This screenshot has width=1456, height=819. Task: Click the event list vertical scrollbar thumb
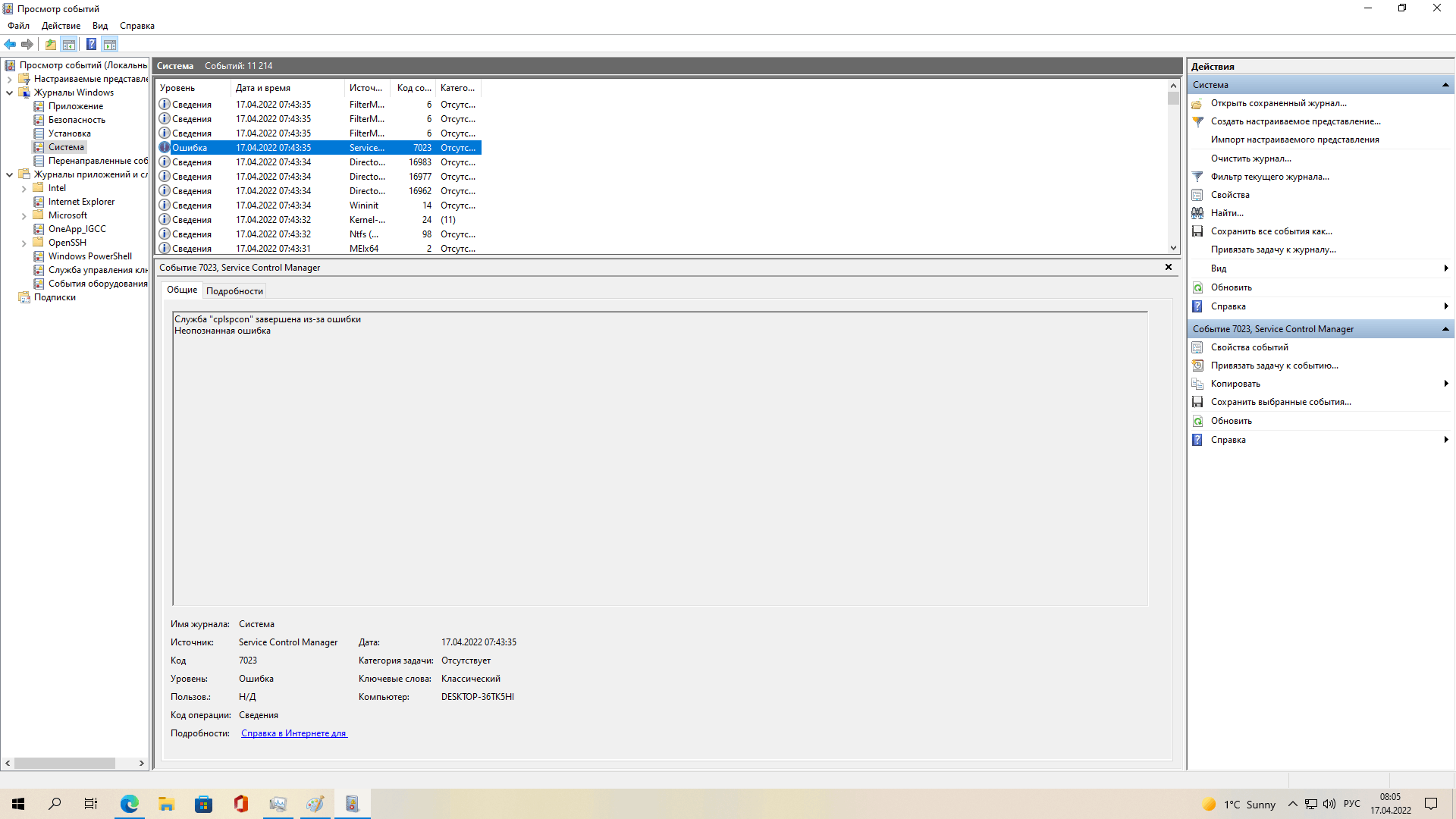tap(1173, 99)
